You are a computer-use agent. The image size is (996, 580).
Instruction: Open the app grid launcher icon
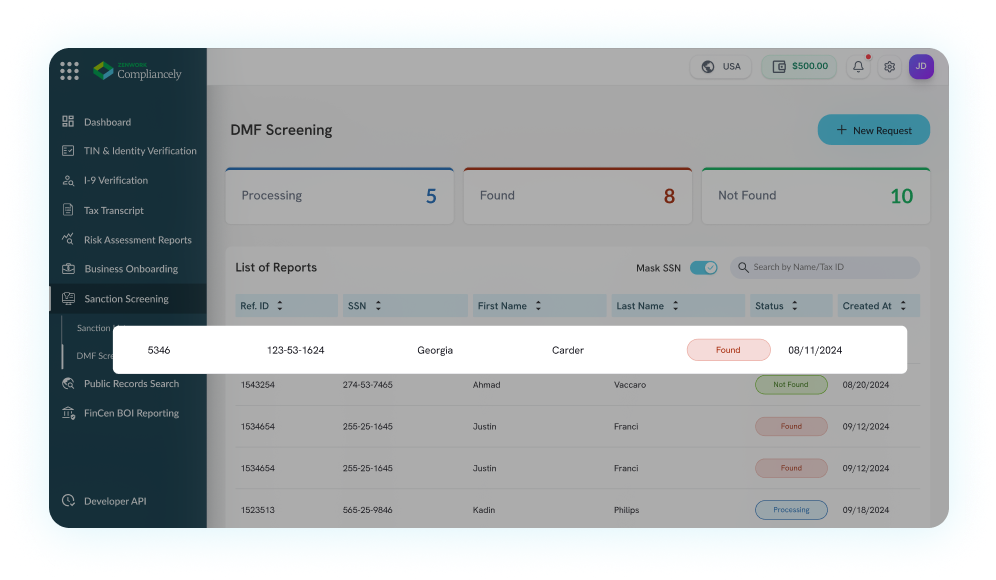click(69, 71)
